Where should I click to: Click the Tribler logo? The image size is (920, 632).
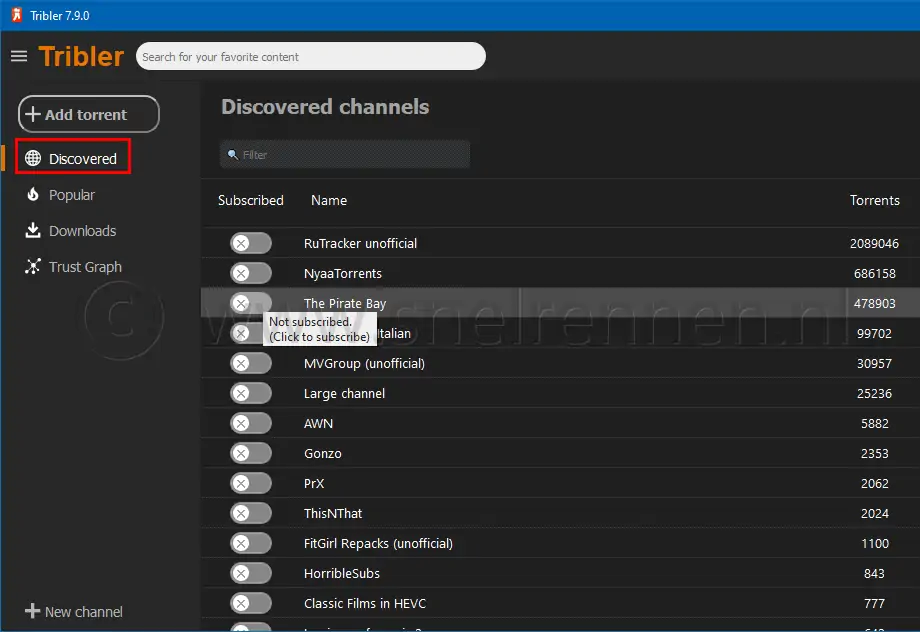pos(81,56)
